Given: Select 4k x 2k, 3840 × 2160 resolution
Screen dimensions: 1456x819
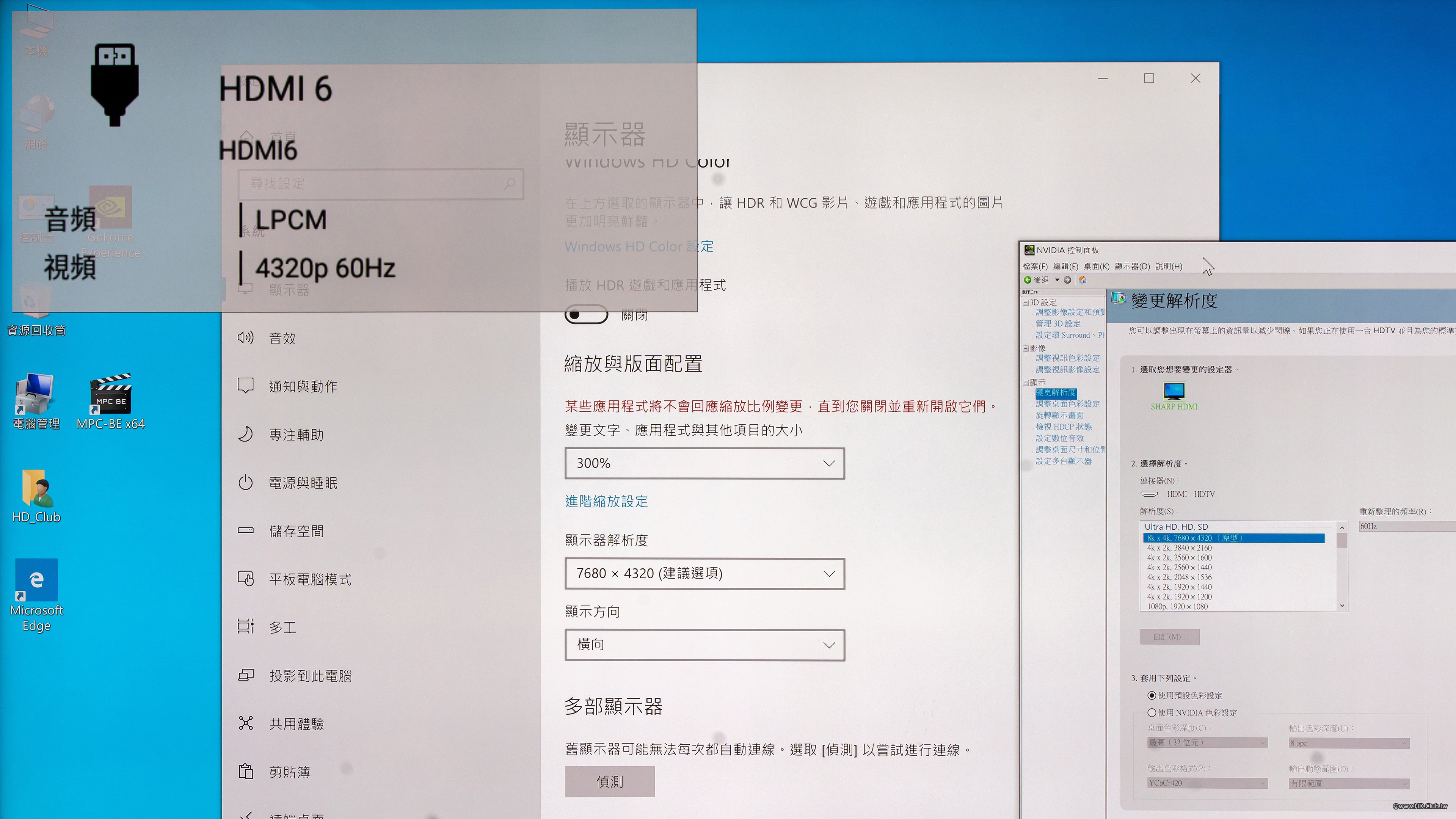Looking at the screenshot, I should tap(1179, 548).
